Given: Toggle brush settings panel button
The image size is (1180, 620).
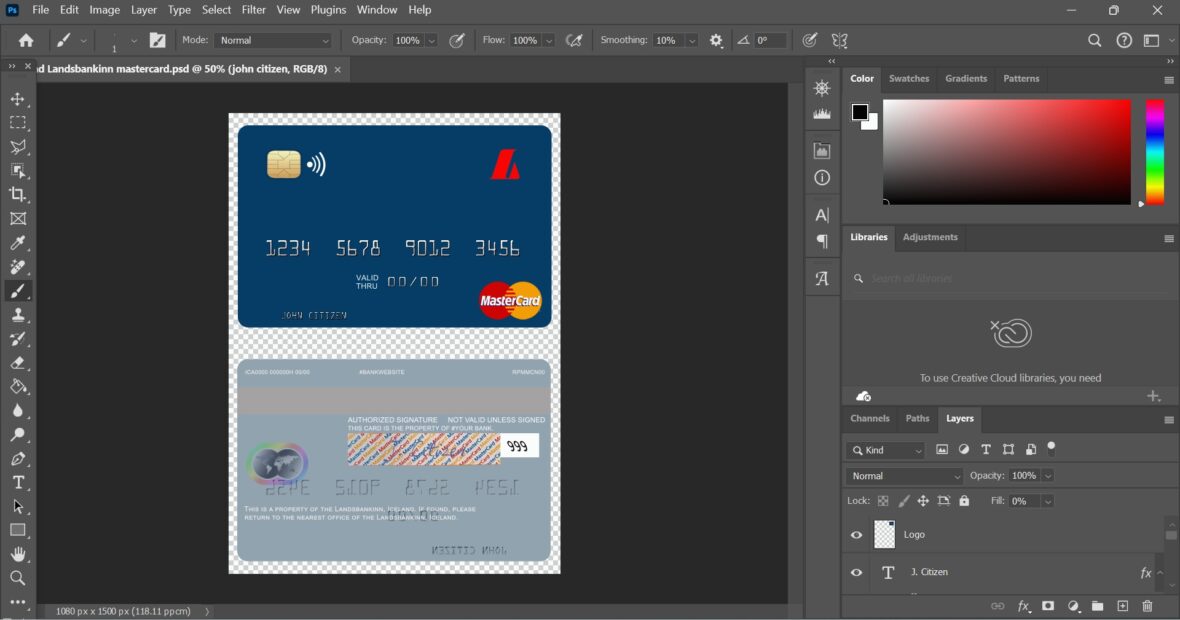Looking at the screenshot, I should [x=157, y=41].
